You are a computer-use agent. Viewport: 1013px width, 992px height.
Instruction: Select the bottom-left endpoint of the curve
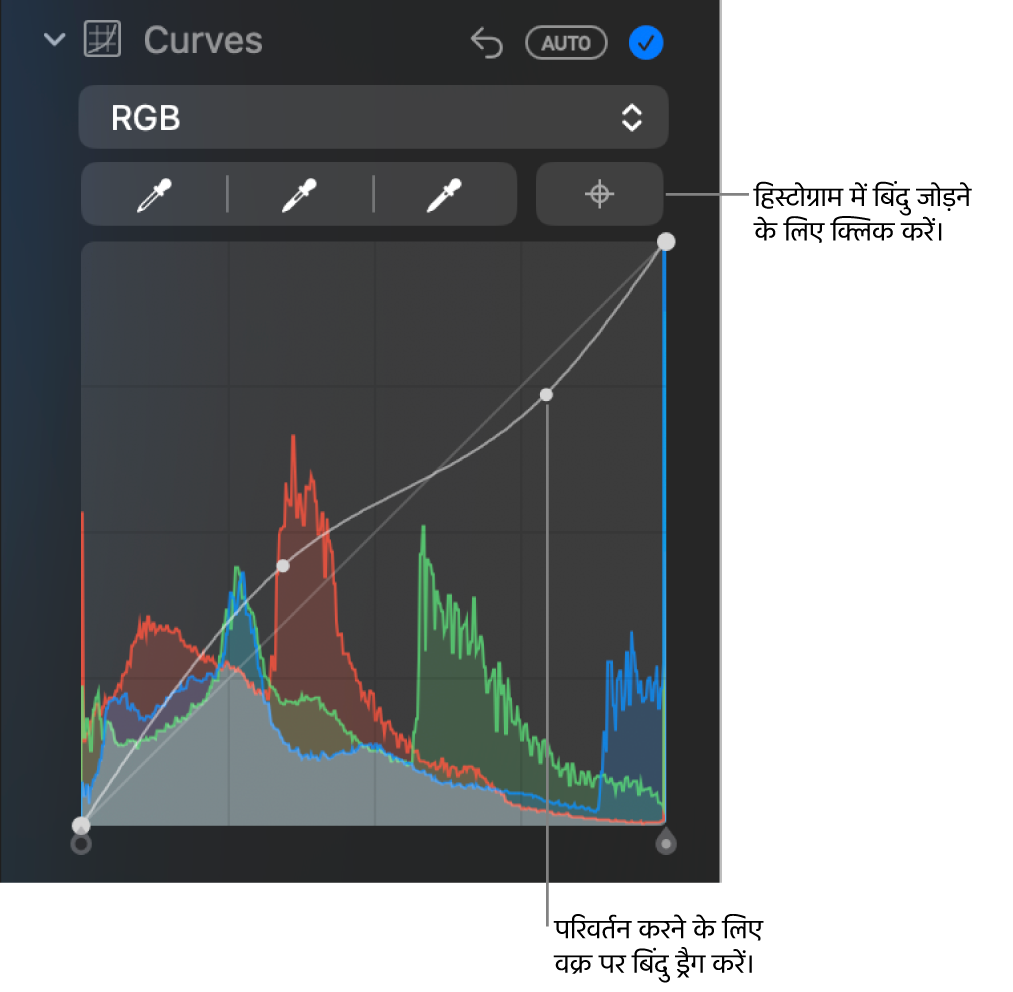point(81,825)
